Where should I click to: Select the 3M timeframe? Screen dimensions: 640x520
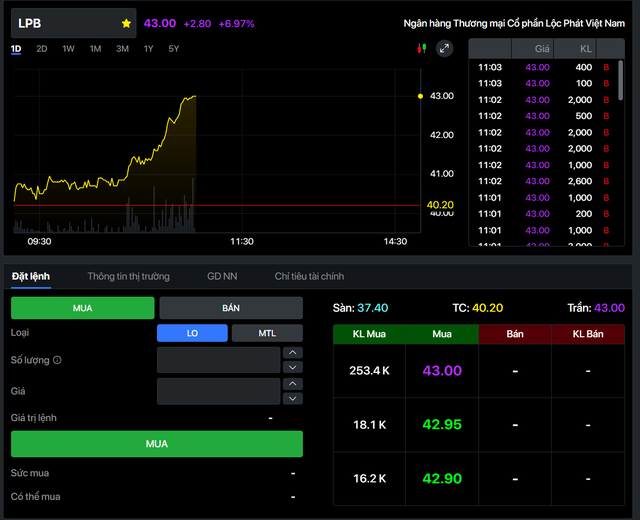pyautogui.click(x=122, y=49)
